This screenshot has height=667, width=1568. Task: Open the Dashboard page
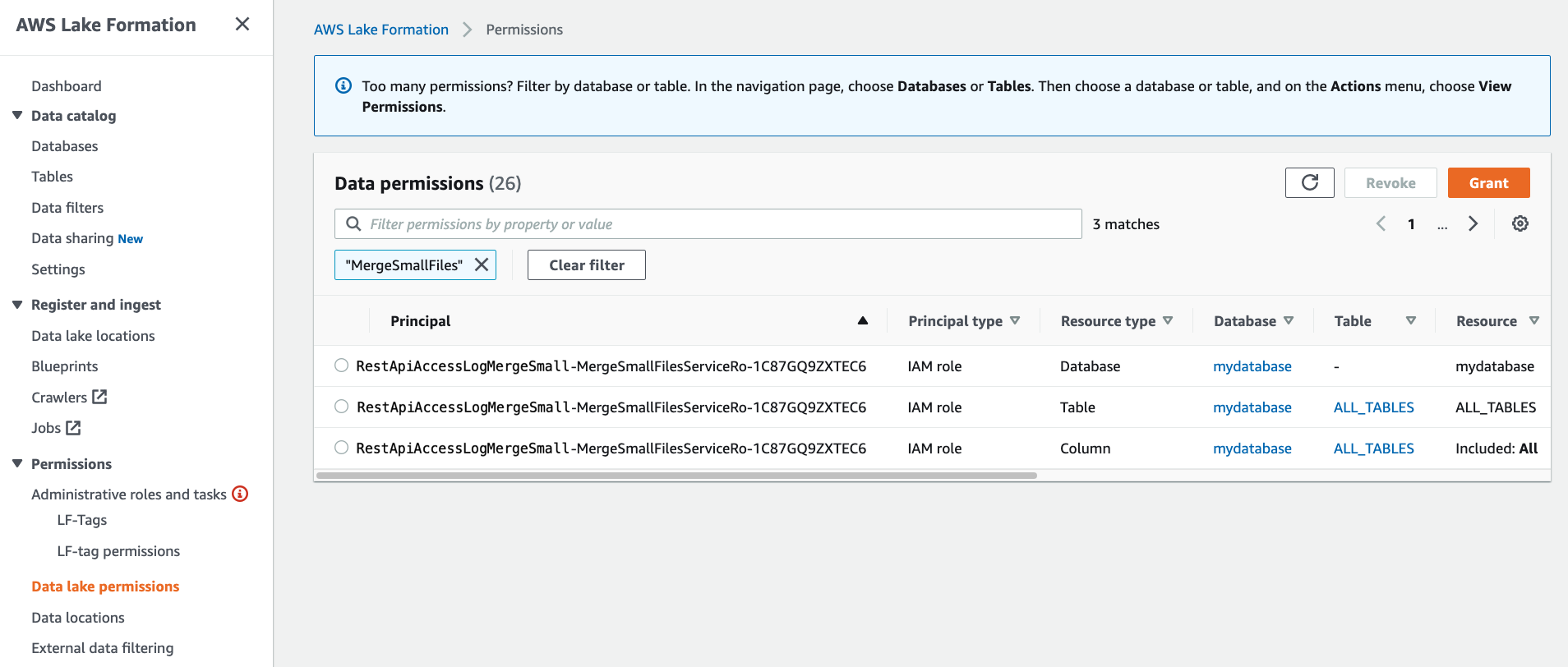(67, 85)
